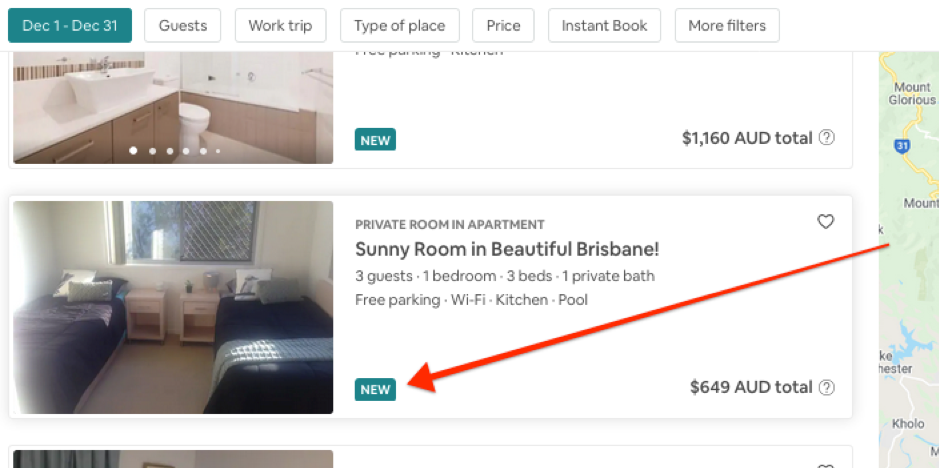Screen dimensions: 939x468
Task: Toggle the Work trip filter
Action: [x=280, y=26]
